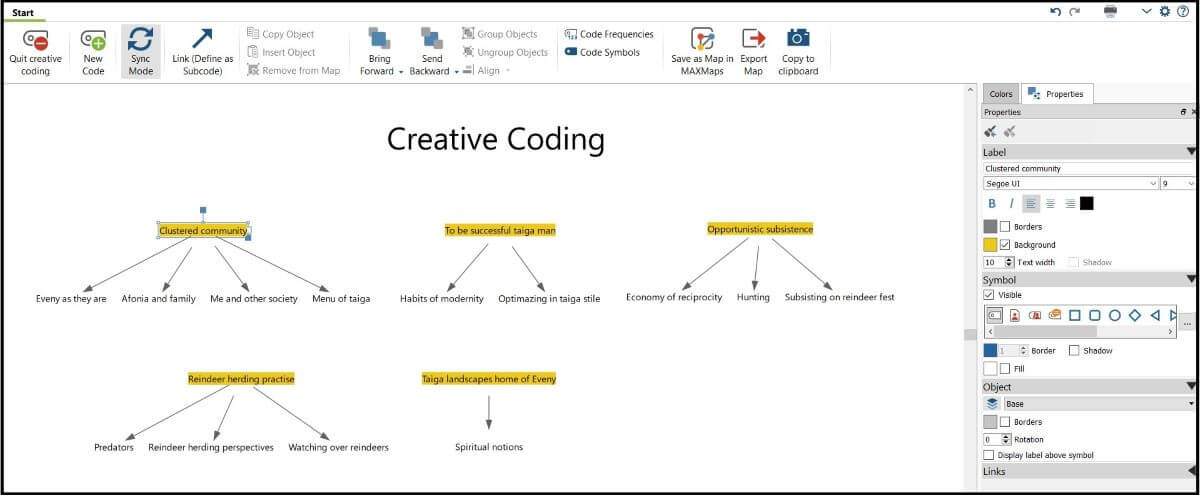Screen dimensions: 1200x495
Task: Expand the ribbon options chevron
Action: click(x=1146, y=11)
